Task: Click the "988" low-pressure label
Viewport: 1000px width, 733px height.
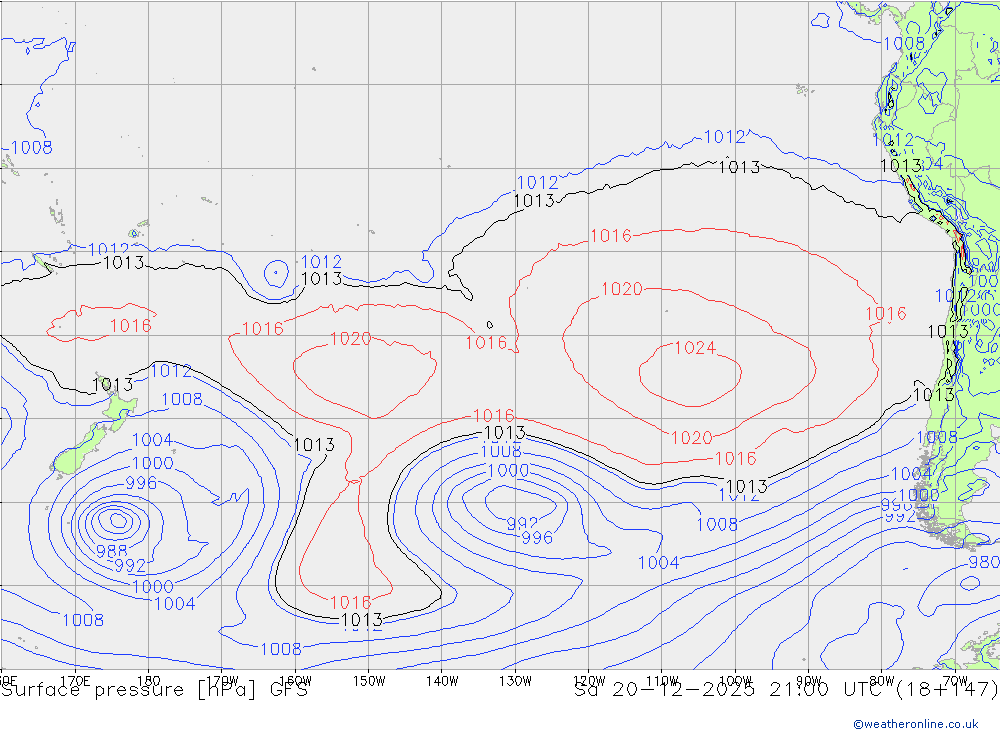Action: click(112, 551)
